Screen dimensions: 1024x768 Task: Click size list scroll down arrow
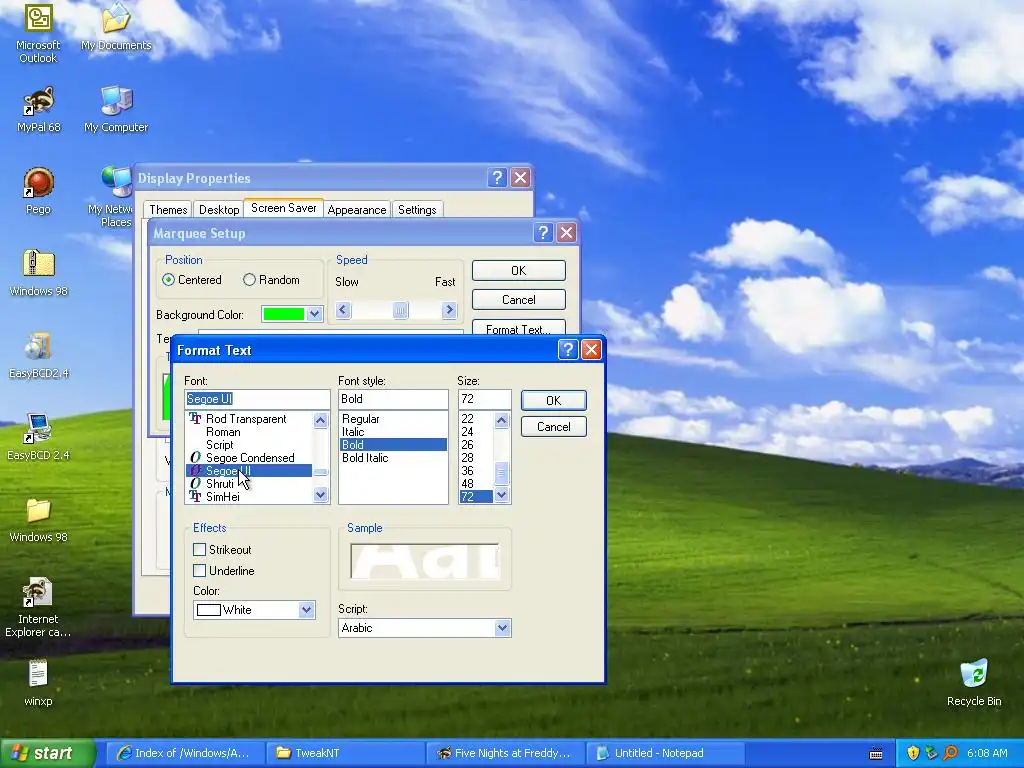pos(501,495)
